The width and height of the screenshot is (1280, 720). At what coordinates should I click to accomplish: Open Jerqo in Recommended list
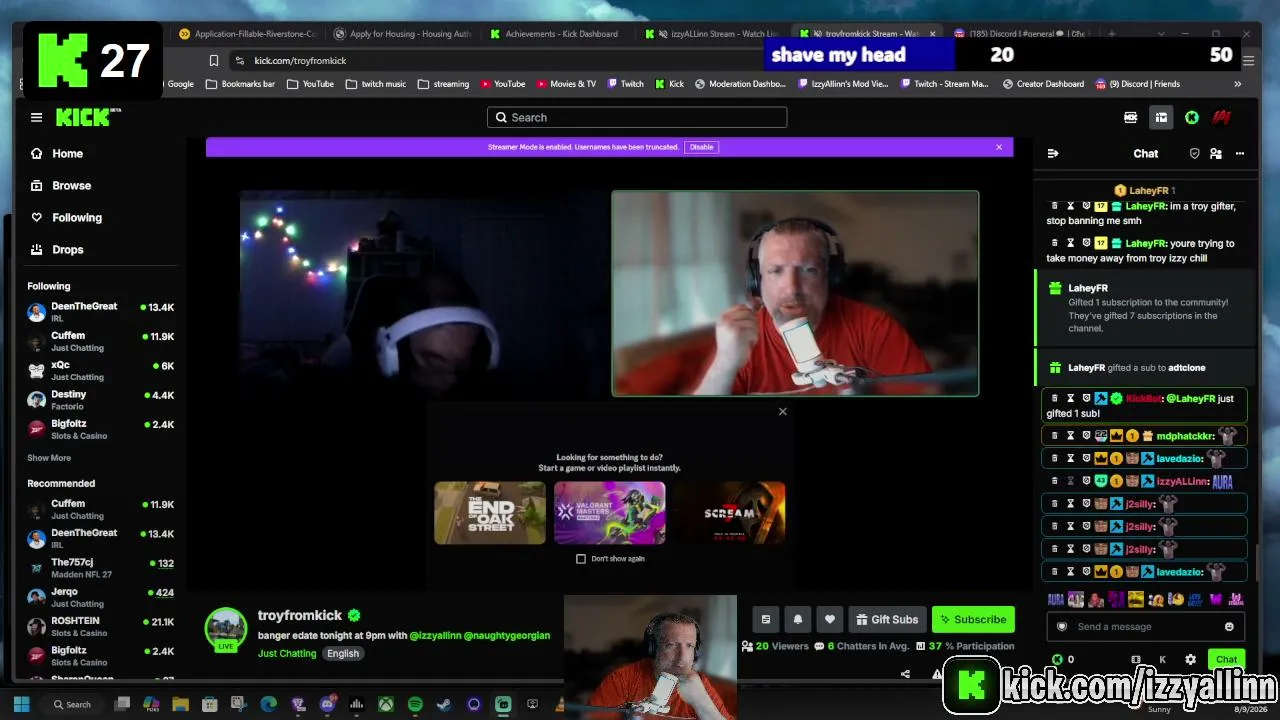click(x=100, y=598)
